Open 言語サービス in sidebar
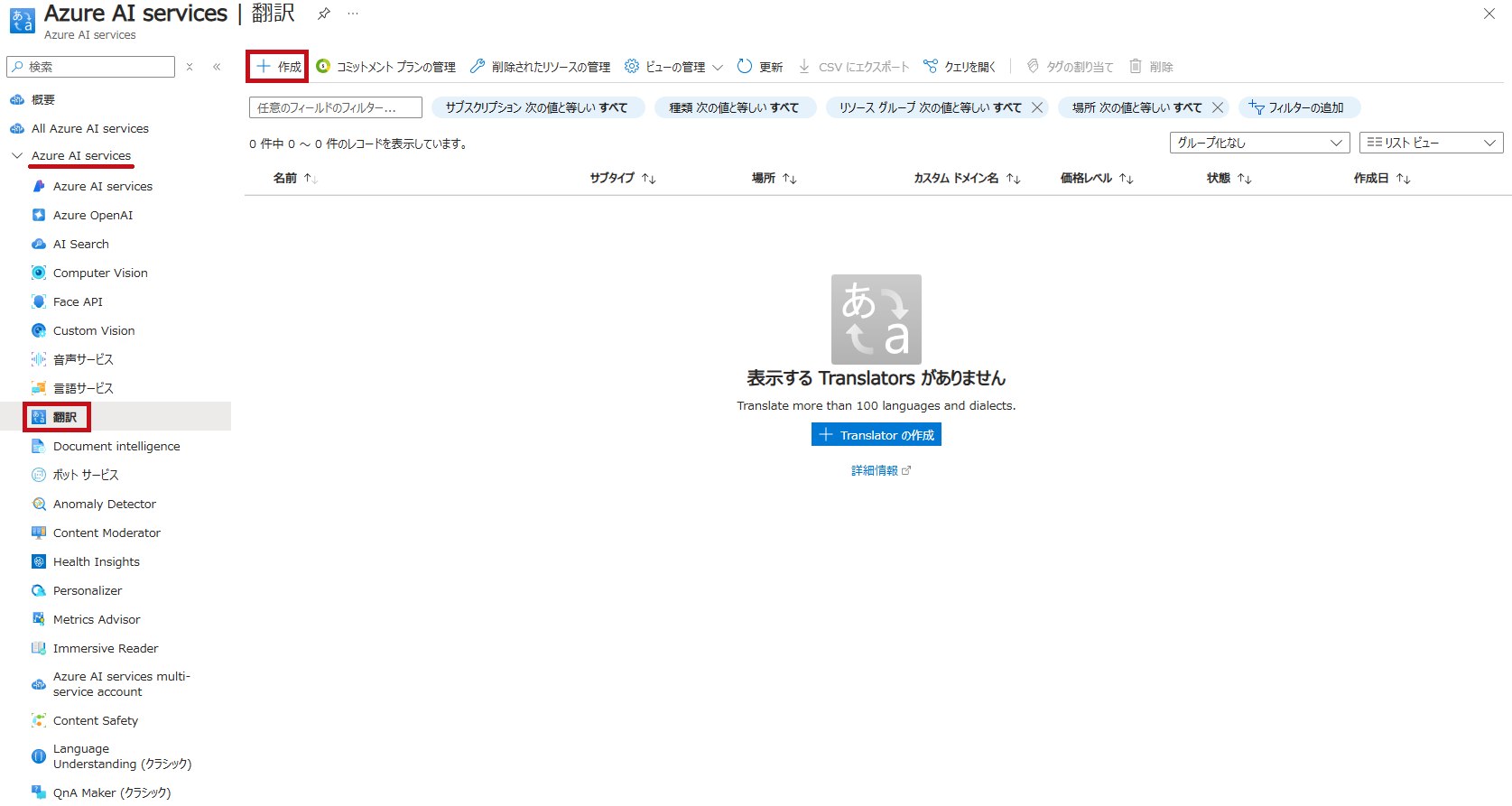The height and width of the screenshot is (806, 1512). tap(83, 388)
